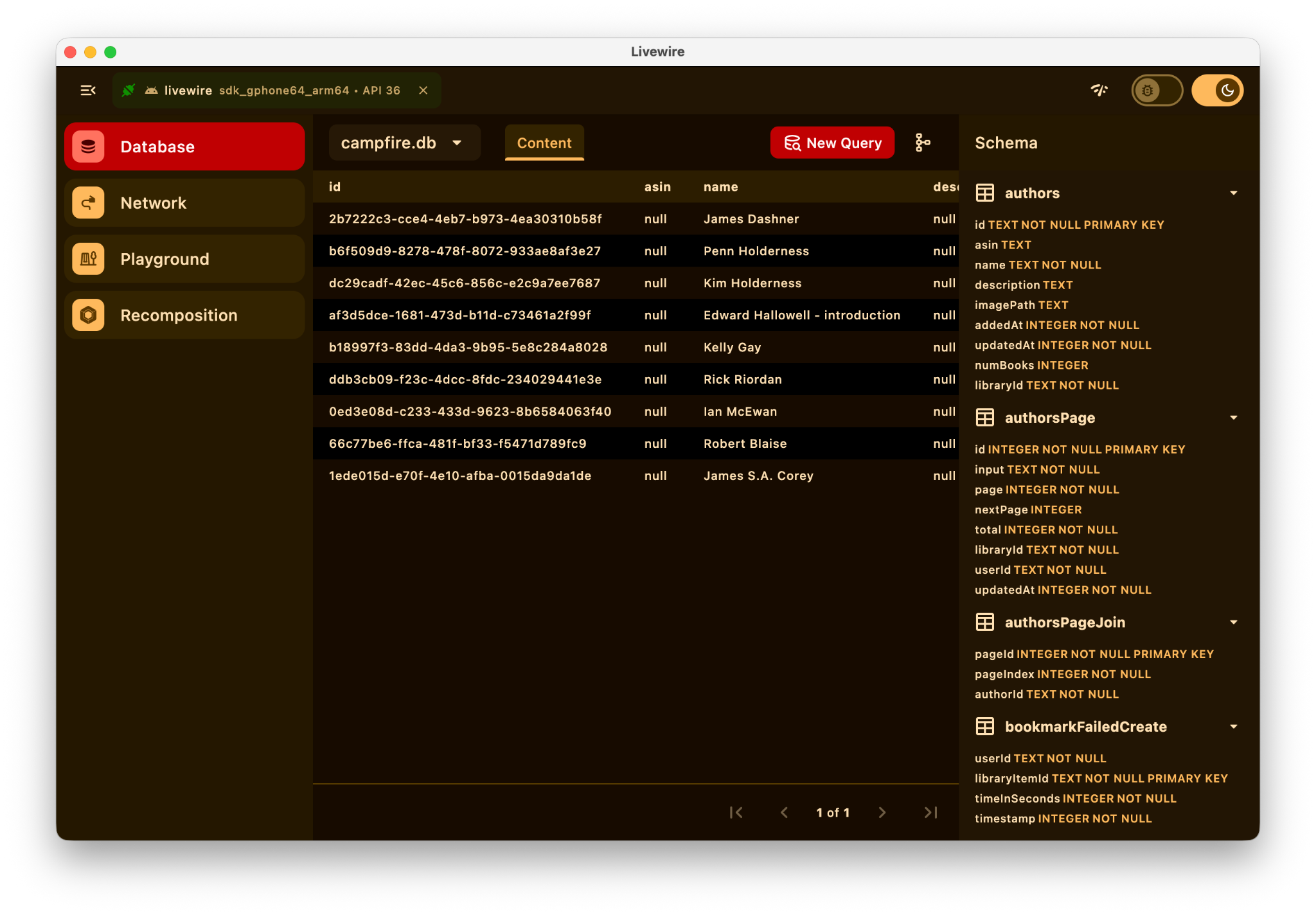The width and height of the screenshot is (1316, 915).
Task: Click the Android device icon
Action: pyautogui.click(x=152, y=91)
